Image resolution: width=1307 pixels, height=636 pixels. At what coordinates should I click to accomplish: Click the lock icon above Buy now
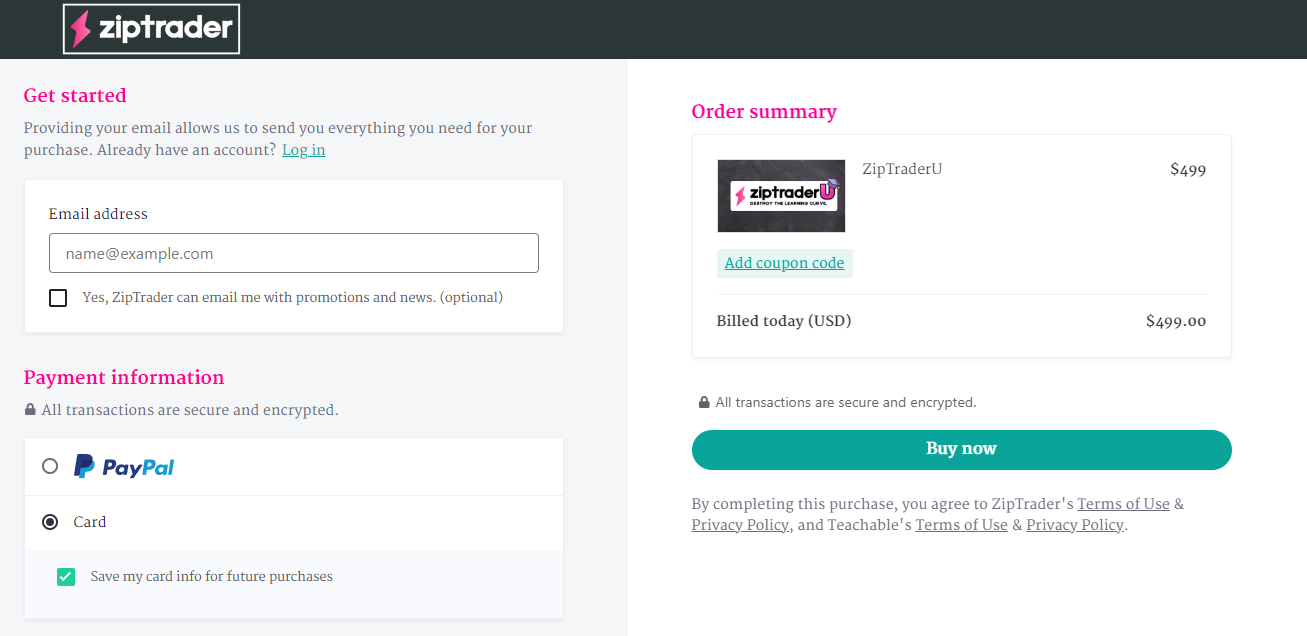click(x=704, y=402)
